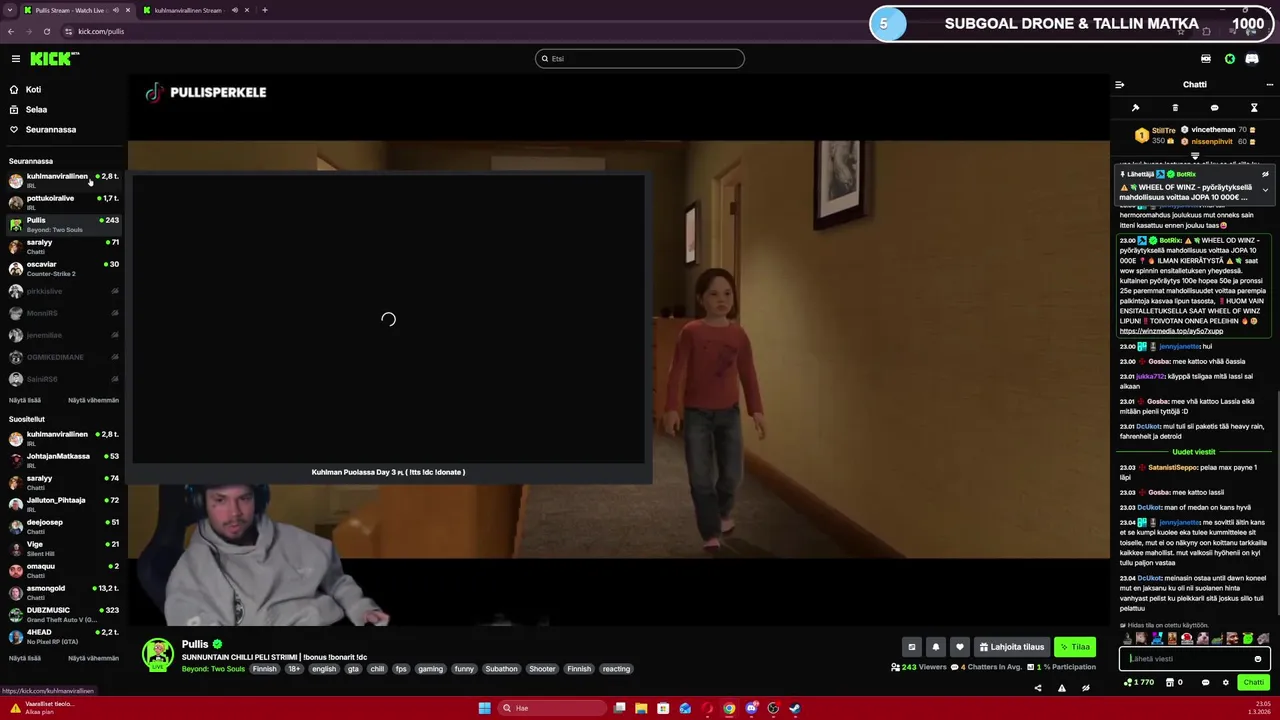Open DUBZMUSIC in recommended list
The width and height of the screenshot is (1280, 720).
coord(62,614)
